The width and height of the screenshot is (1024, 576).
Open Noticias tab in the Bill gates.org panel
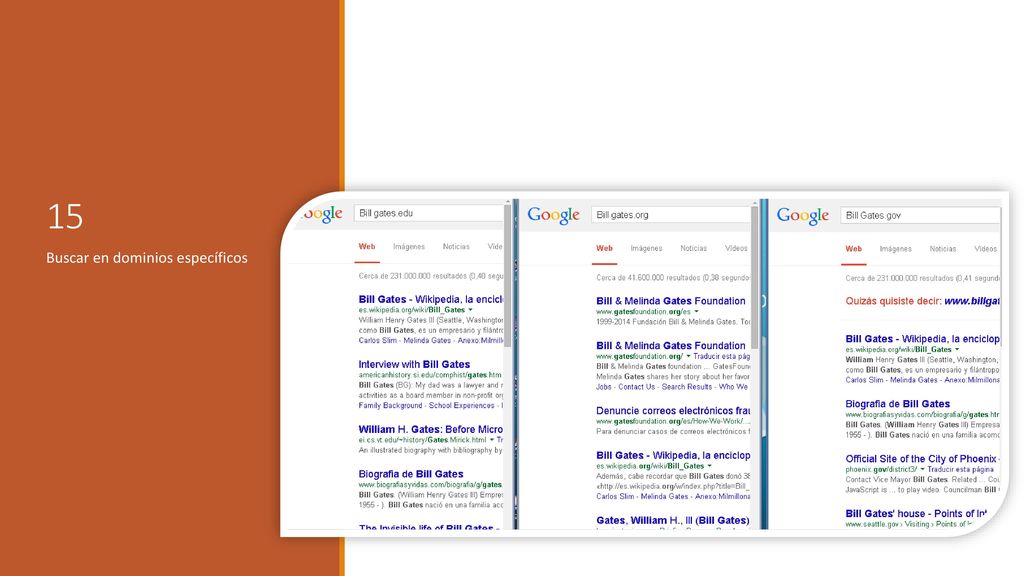pyautogui.click(x=694, y=249)
